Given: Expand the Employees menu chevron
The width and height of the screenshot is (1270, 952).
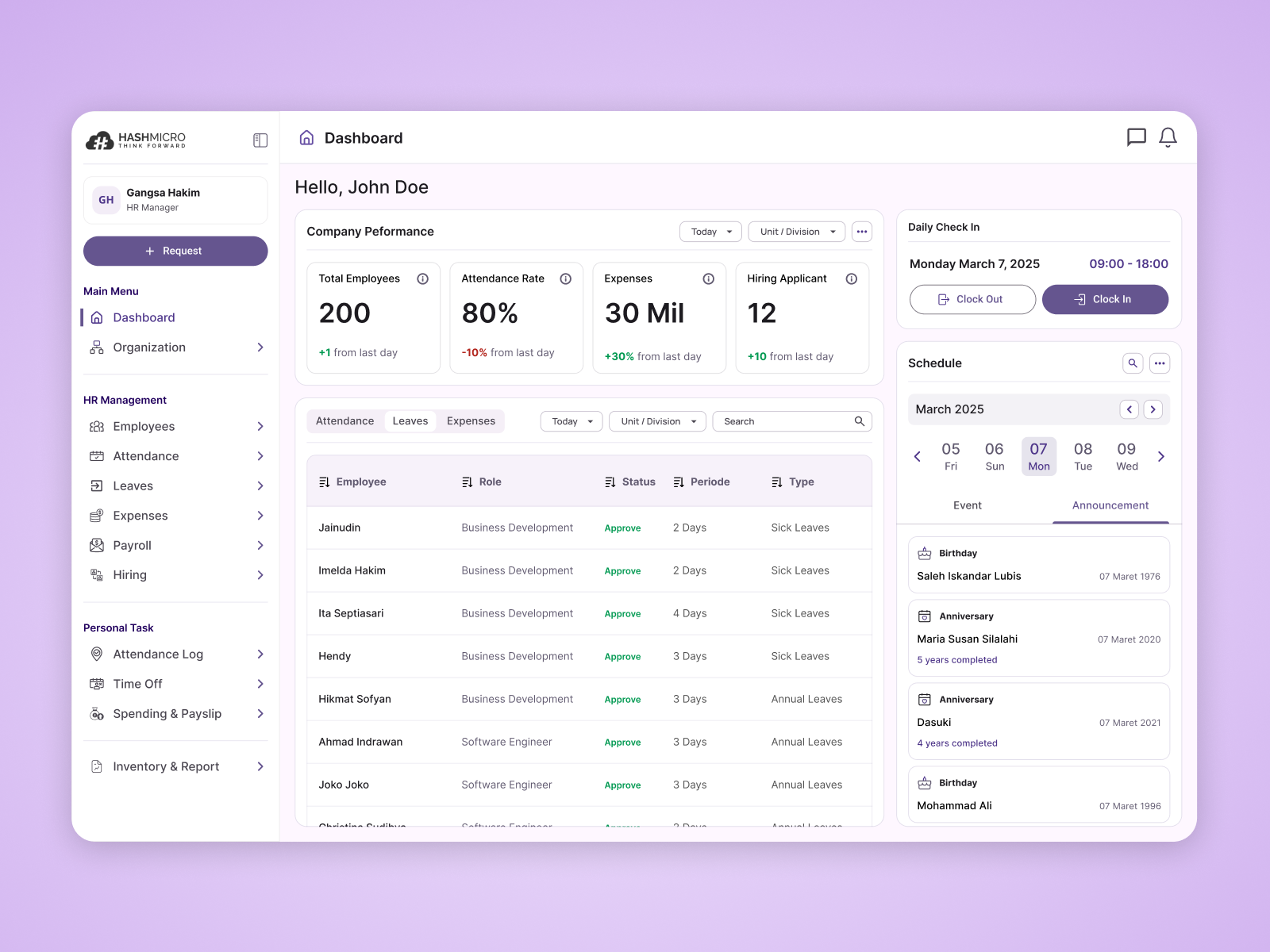Looking at the screenshot, I should click(260, 426).
